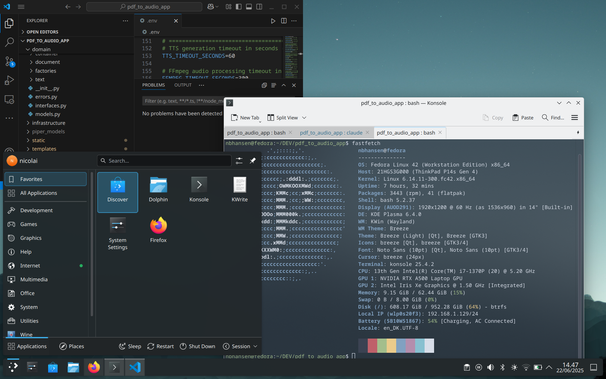
Task: Click Problems filter input in VS Code
Action: 184,101
